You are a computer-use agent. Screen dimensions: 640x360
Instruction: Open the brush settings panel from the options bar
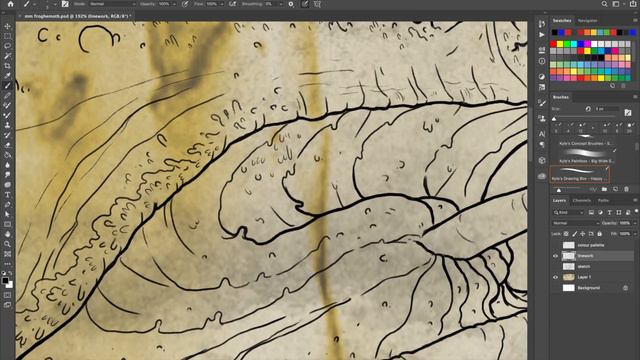[65, 4]
